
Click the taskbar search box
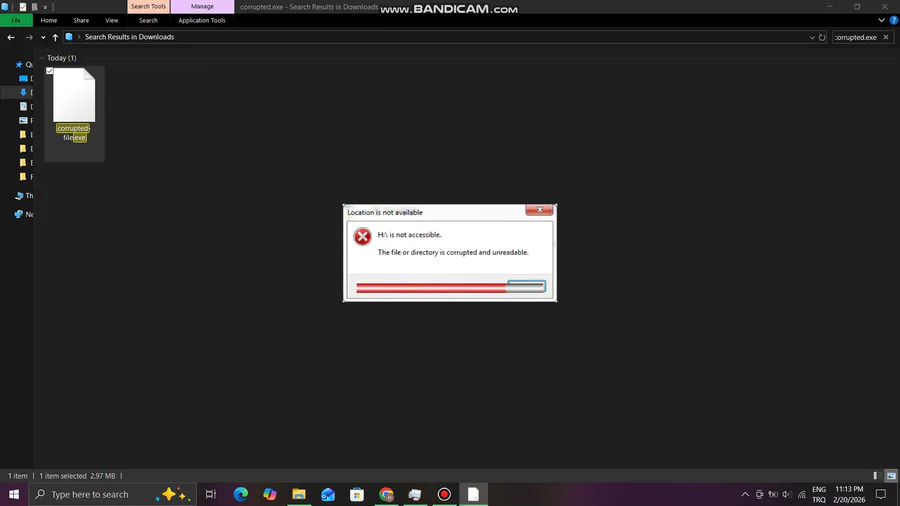(112, 494)
